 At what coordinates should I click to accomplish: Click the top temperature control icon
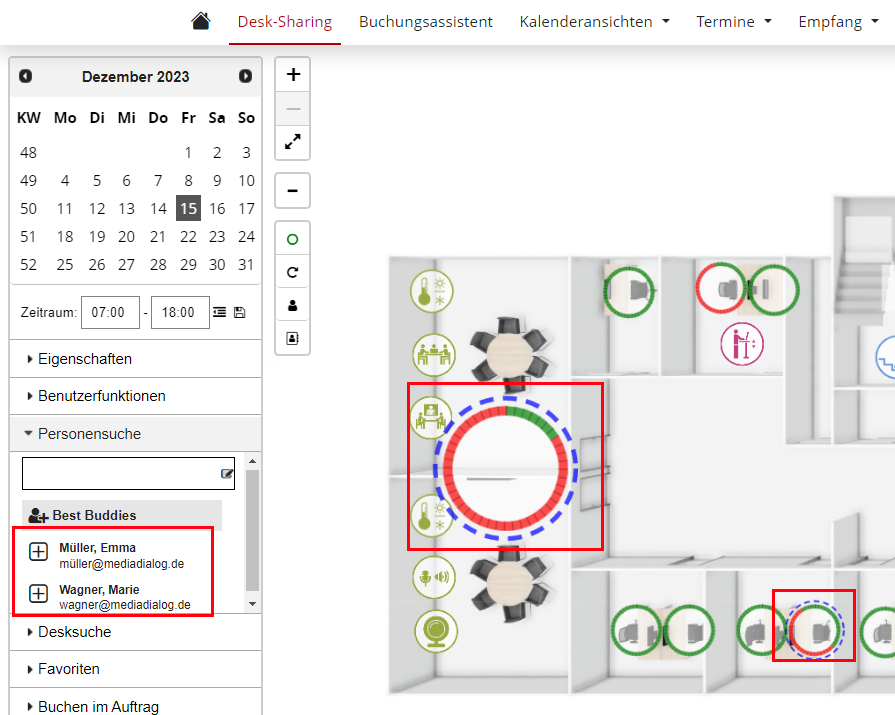click(x=432, y=291)
